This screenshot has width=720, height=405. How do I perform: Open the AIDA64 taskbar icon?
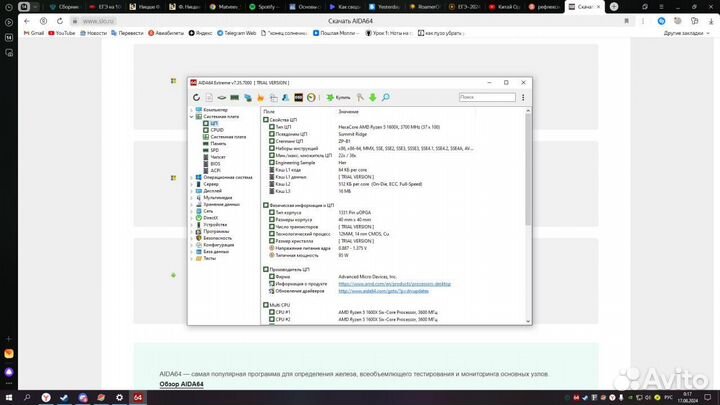click(138, 398)
